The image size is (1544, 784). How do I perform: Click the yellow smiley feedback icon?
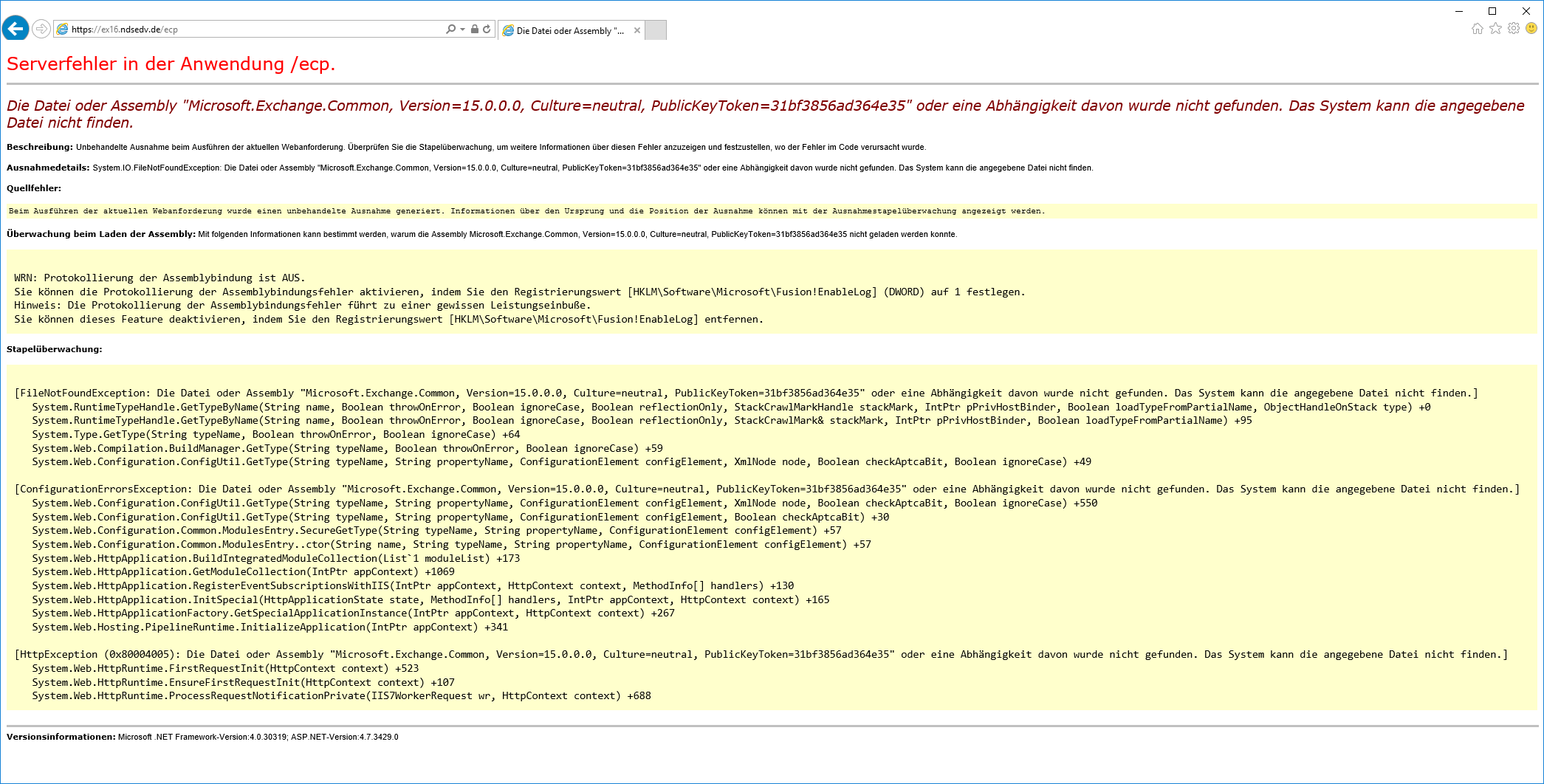tap(1531, 29)
